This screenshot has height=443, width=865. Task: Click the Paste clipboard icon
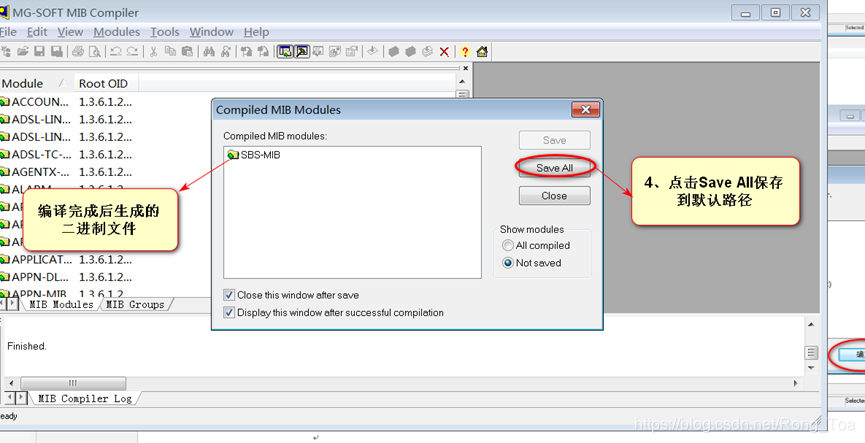click(x=187, y=51)
